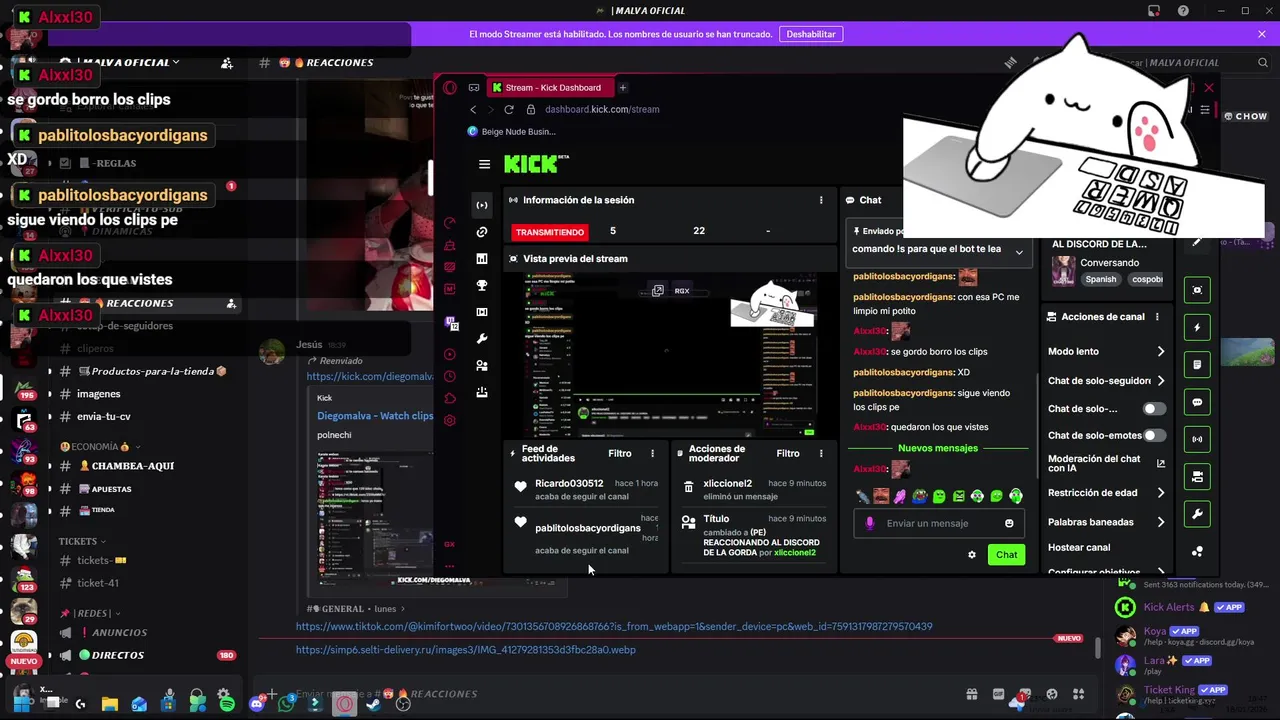
Task: Open the imagenes Discord channel
Action: point(98,394)
